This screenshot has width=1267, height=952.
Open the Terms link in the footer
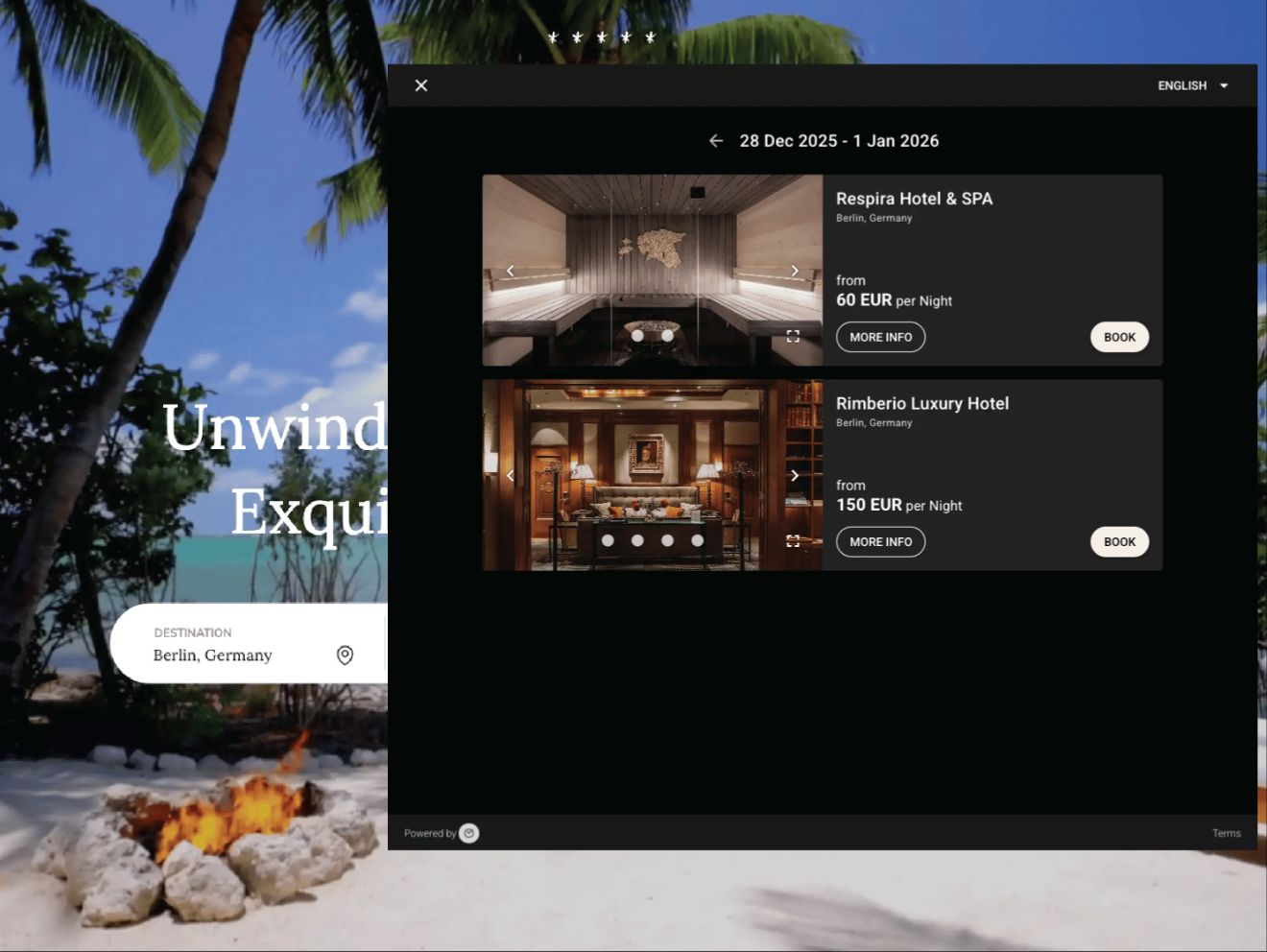point(1226,833)
